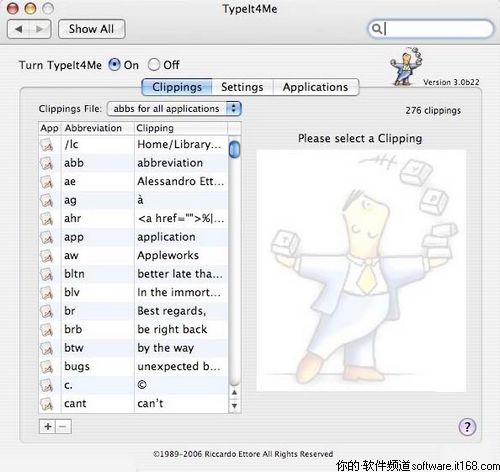Click the app icon in the btw row
This screenshot has height=472, width=500.
click(47, 348)
